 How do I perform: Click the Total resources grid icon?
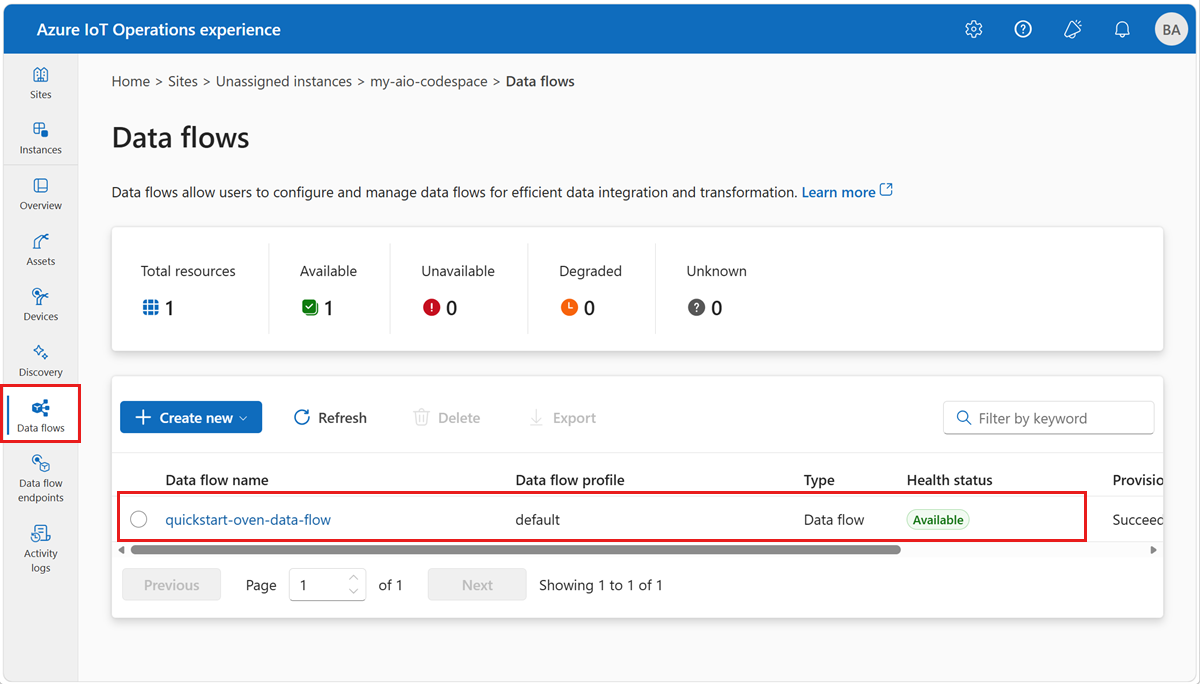pyautogui.click(x=150, y=308)
